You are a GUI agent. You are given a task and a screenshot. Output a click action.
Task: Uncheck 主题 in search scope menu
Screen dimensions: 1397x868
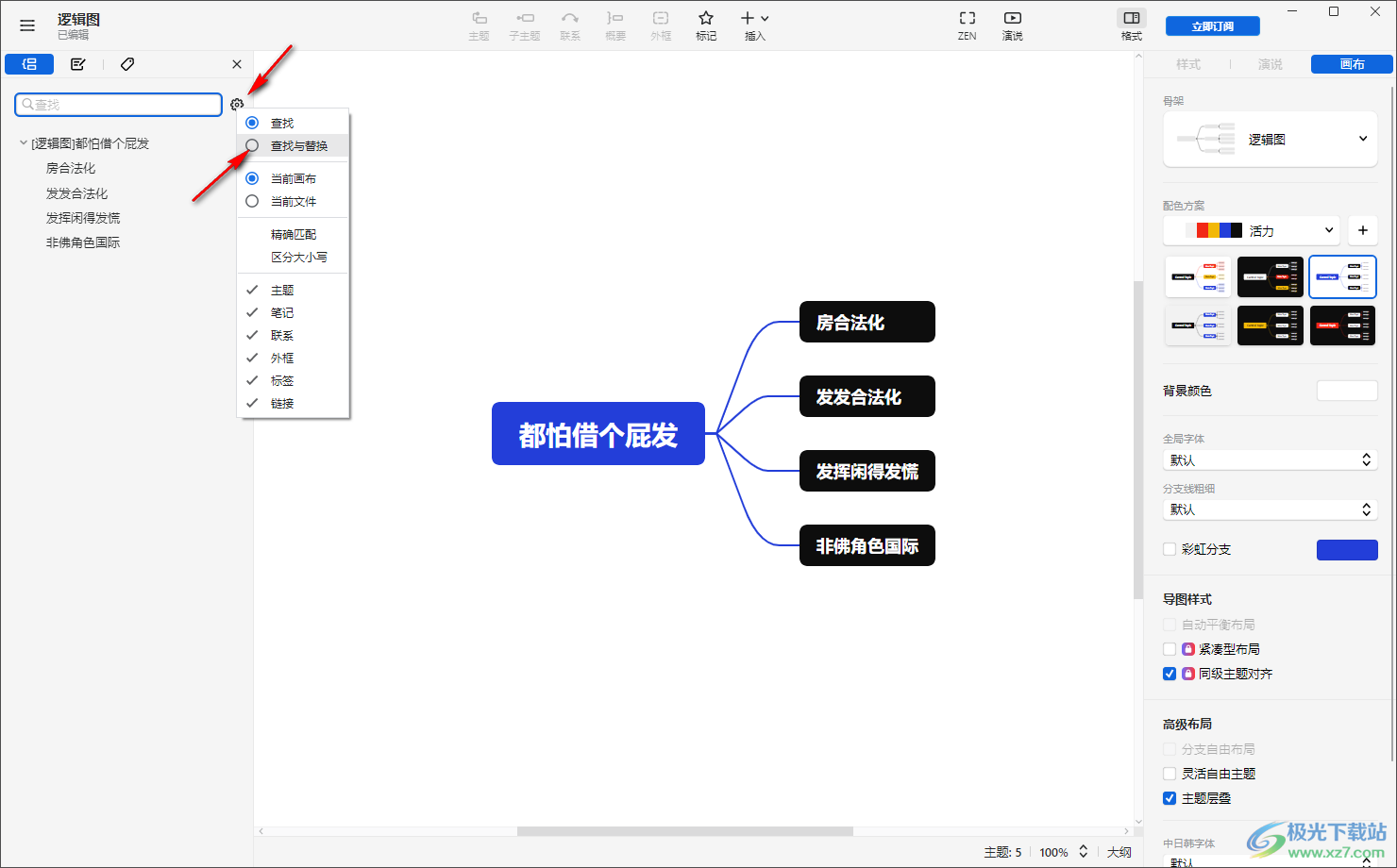click(x=293, y=290)
